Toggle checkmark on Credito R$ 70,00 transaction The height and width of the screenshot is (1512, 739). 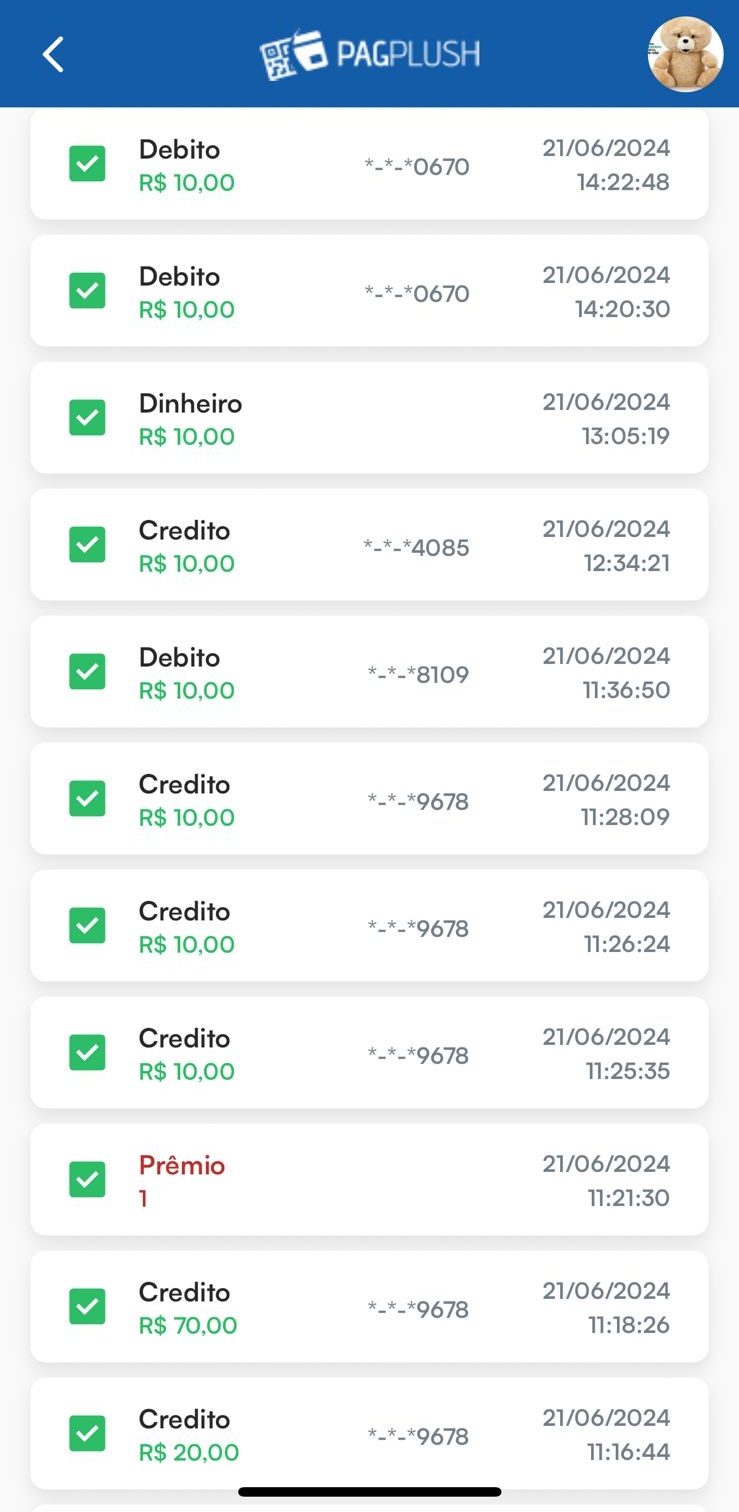(x=87, y=1307)
